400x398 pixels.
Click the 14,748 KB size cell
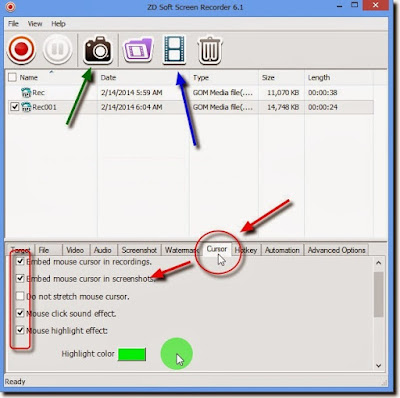click(283, 107)
